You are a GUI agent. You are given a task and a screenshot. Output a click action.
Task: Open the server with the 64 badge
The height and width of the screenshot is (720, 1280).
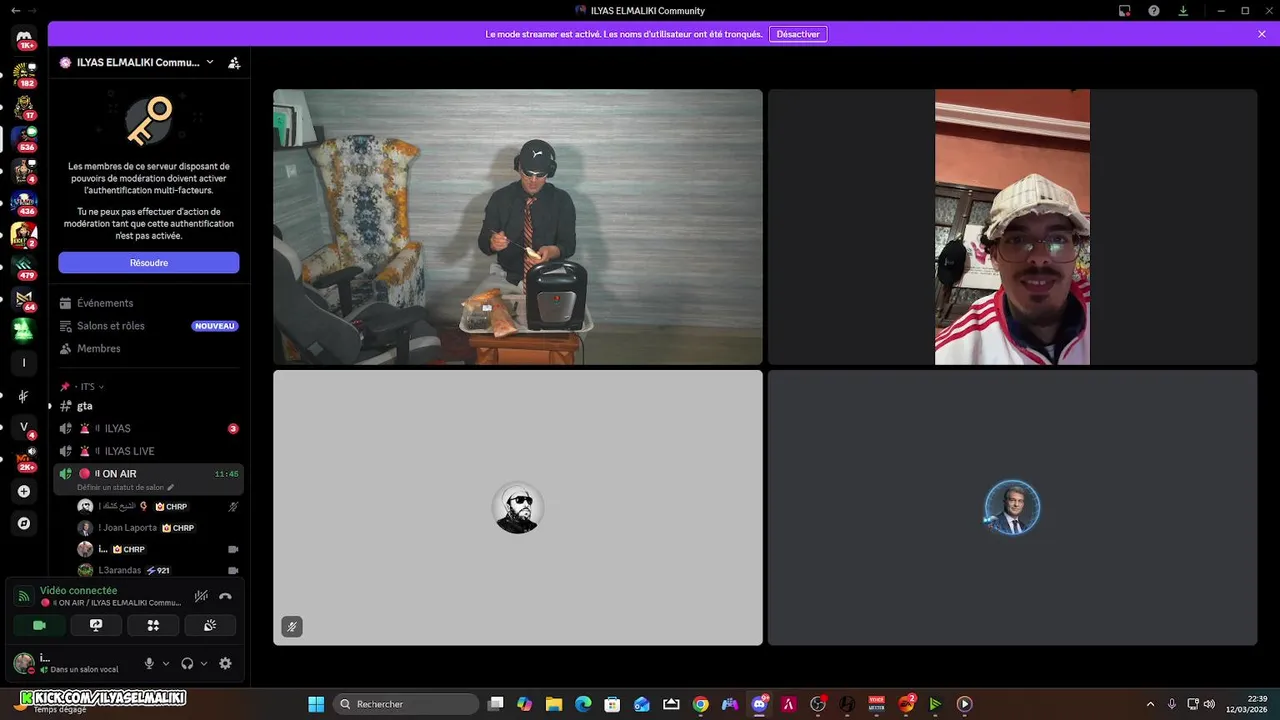(24, 298)
